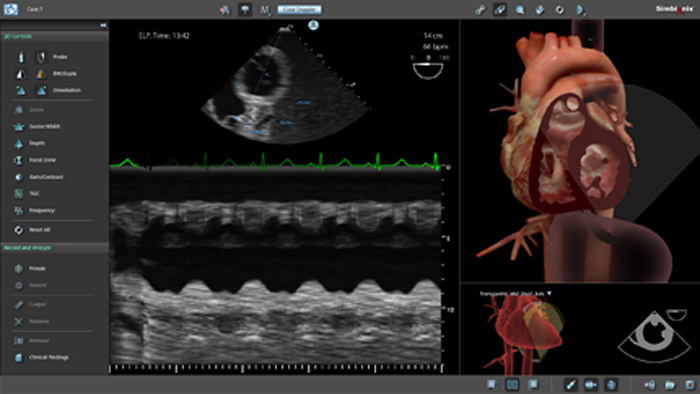Open the Frequency control

click(19, 211)
